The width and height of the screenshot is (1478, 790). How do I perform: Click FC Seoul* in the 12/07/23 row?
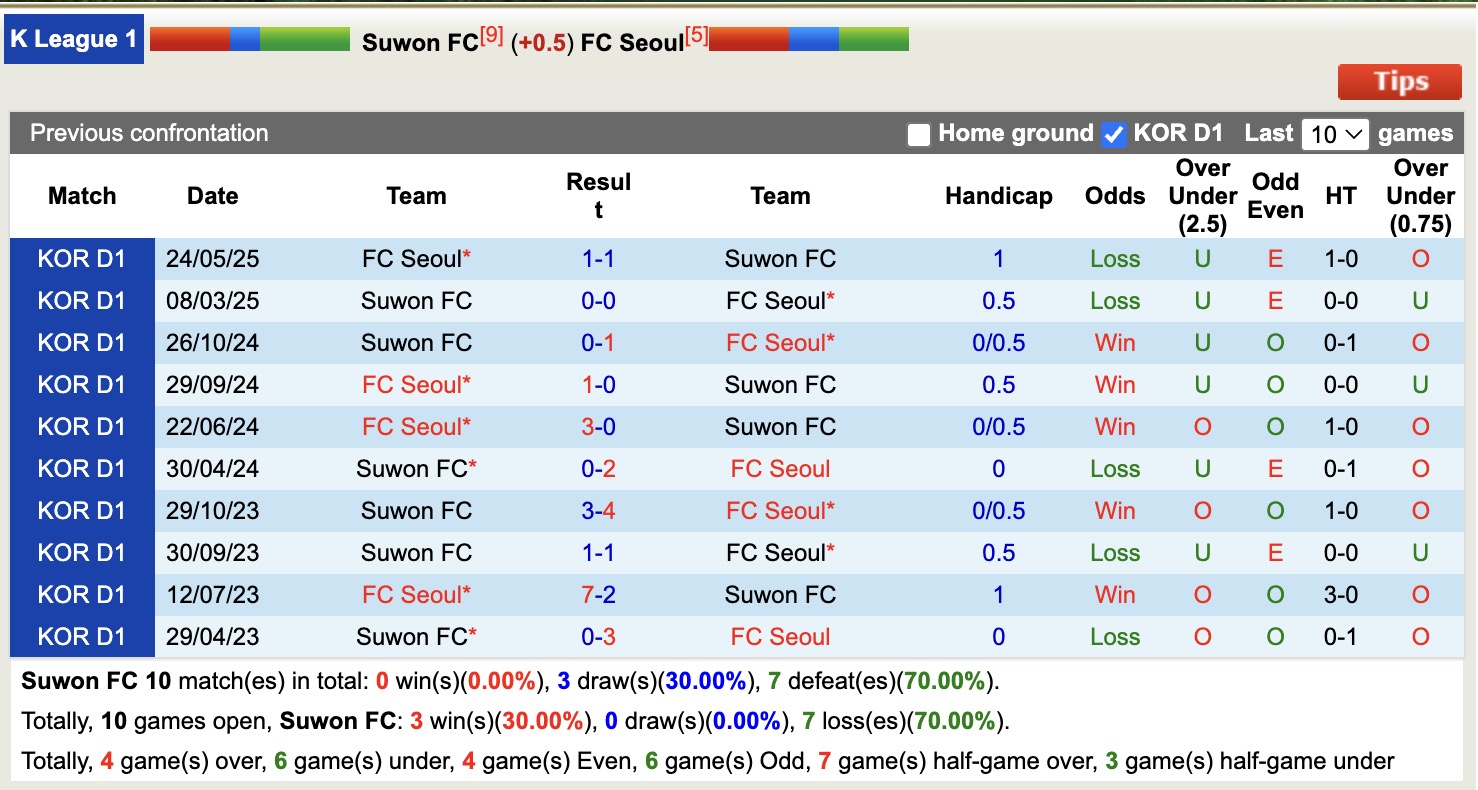click(416, 594)
